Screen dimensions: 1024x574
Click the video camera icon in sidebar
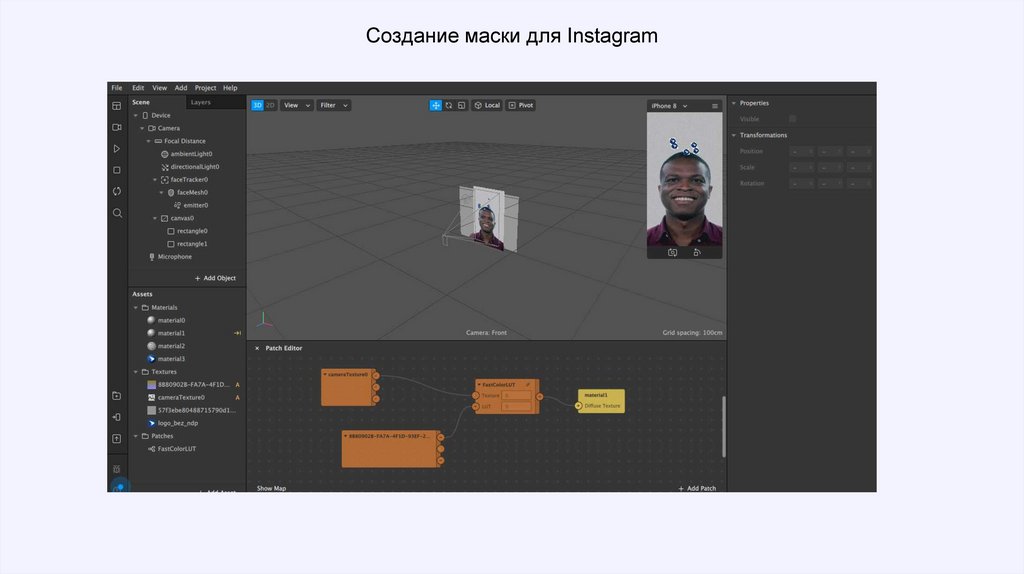(117, 127)
